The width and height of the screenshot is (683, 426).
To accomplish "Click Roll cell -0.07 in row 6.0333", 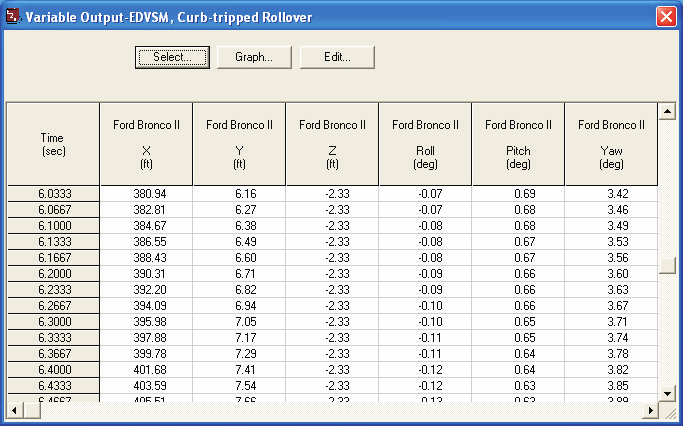I will pyautogui.click(x=425, y=193).
